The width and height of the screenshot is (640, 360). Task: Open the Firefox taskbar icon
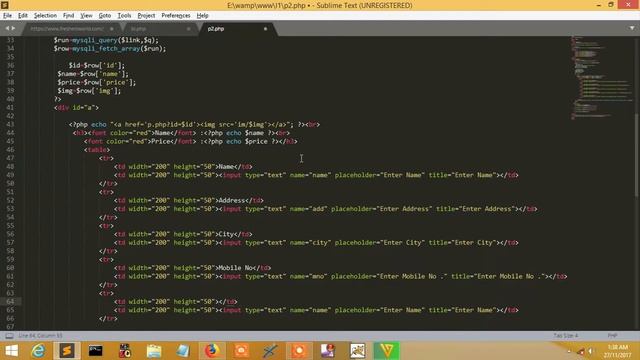[211, 351]
